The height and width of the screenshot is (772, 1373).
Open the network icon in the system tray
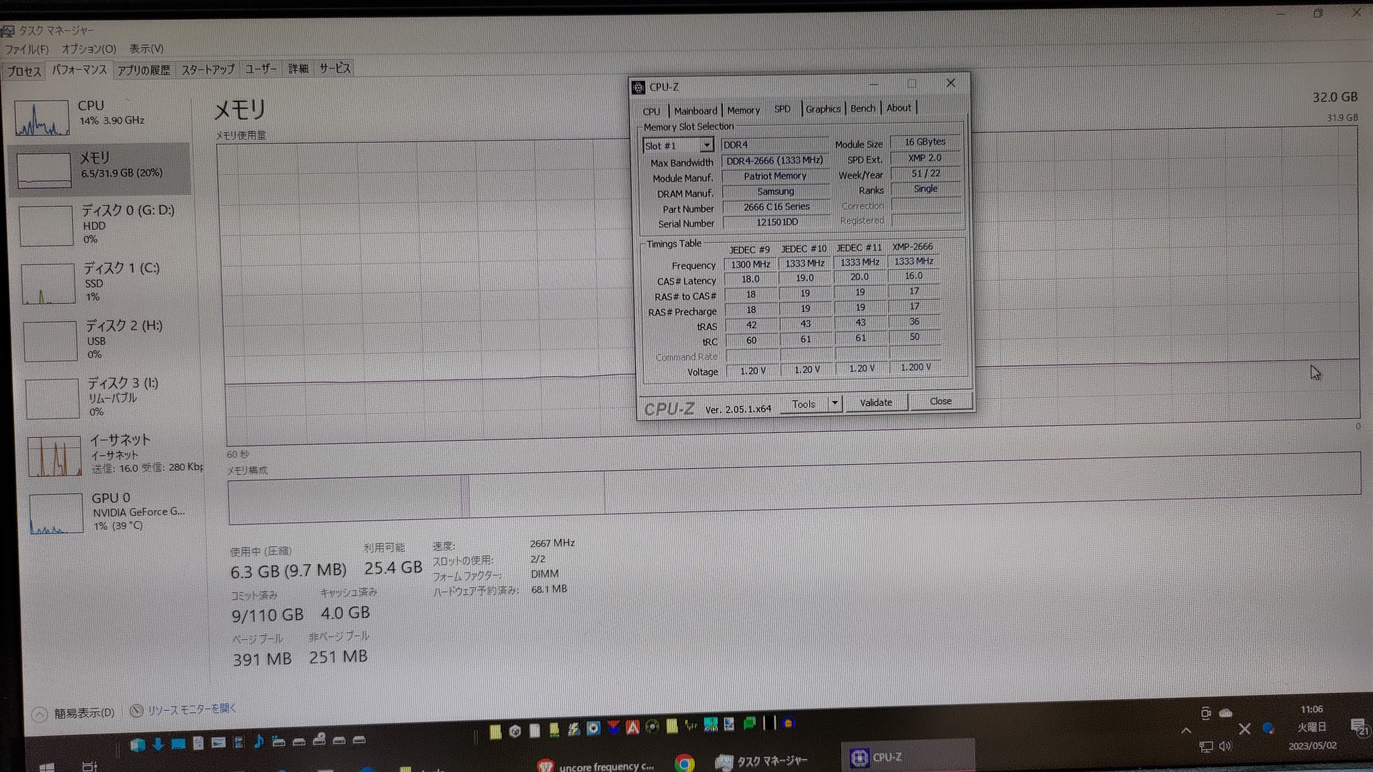click(x=1206, y=747)
